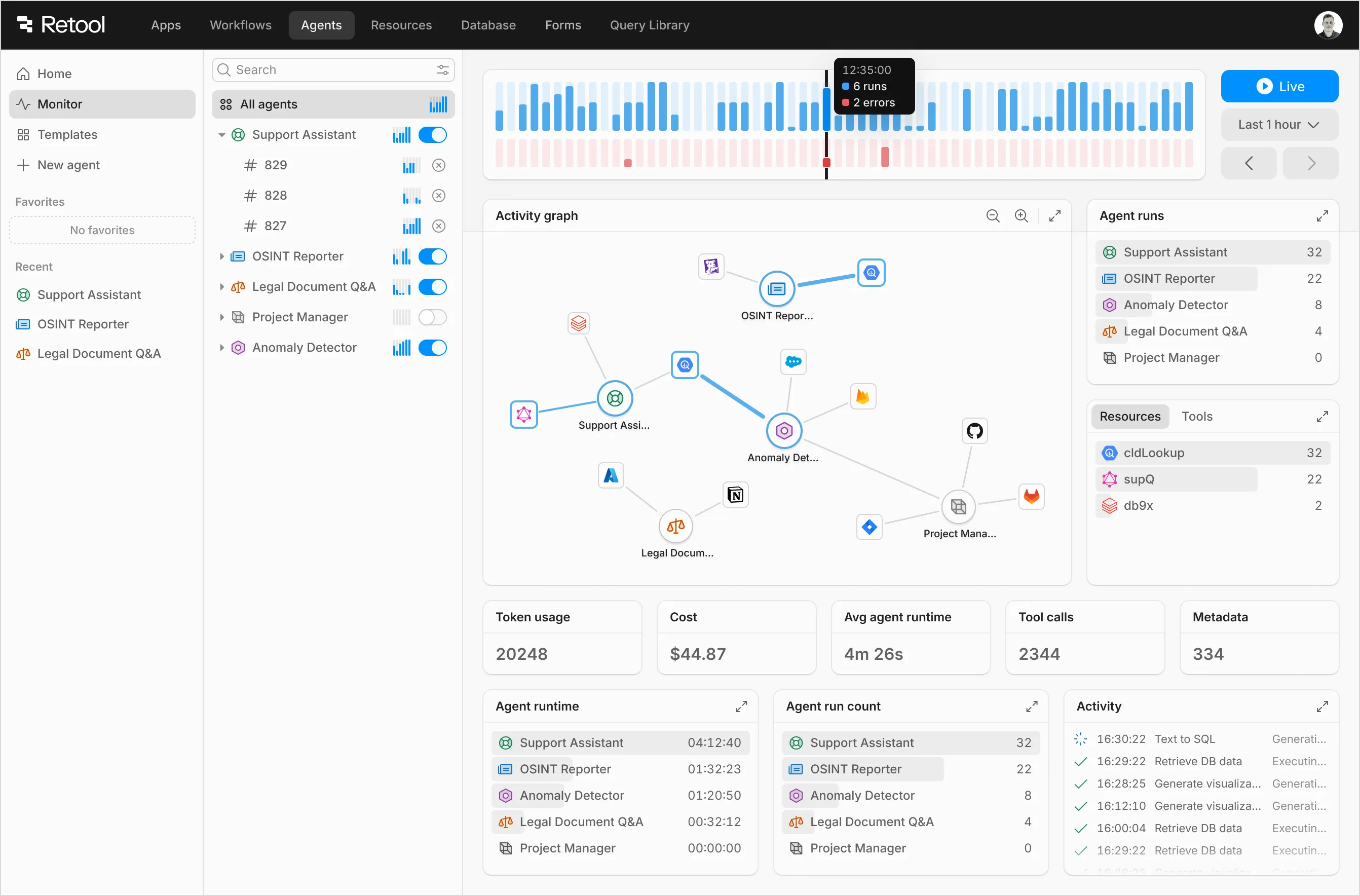This screenshot has width=1360, height=896.
Task: Switch to the Tools tab
Action: point(1197,416)
